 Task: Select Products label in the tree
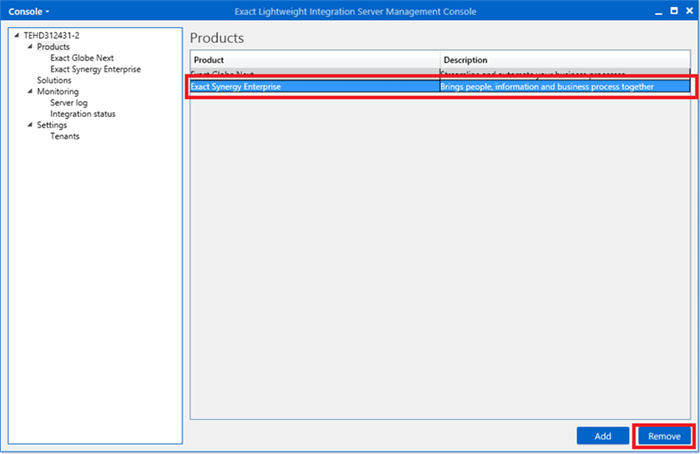pos(53,47)
